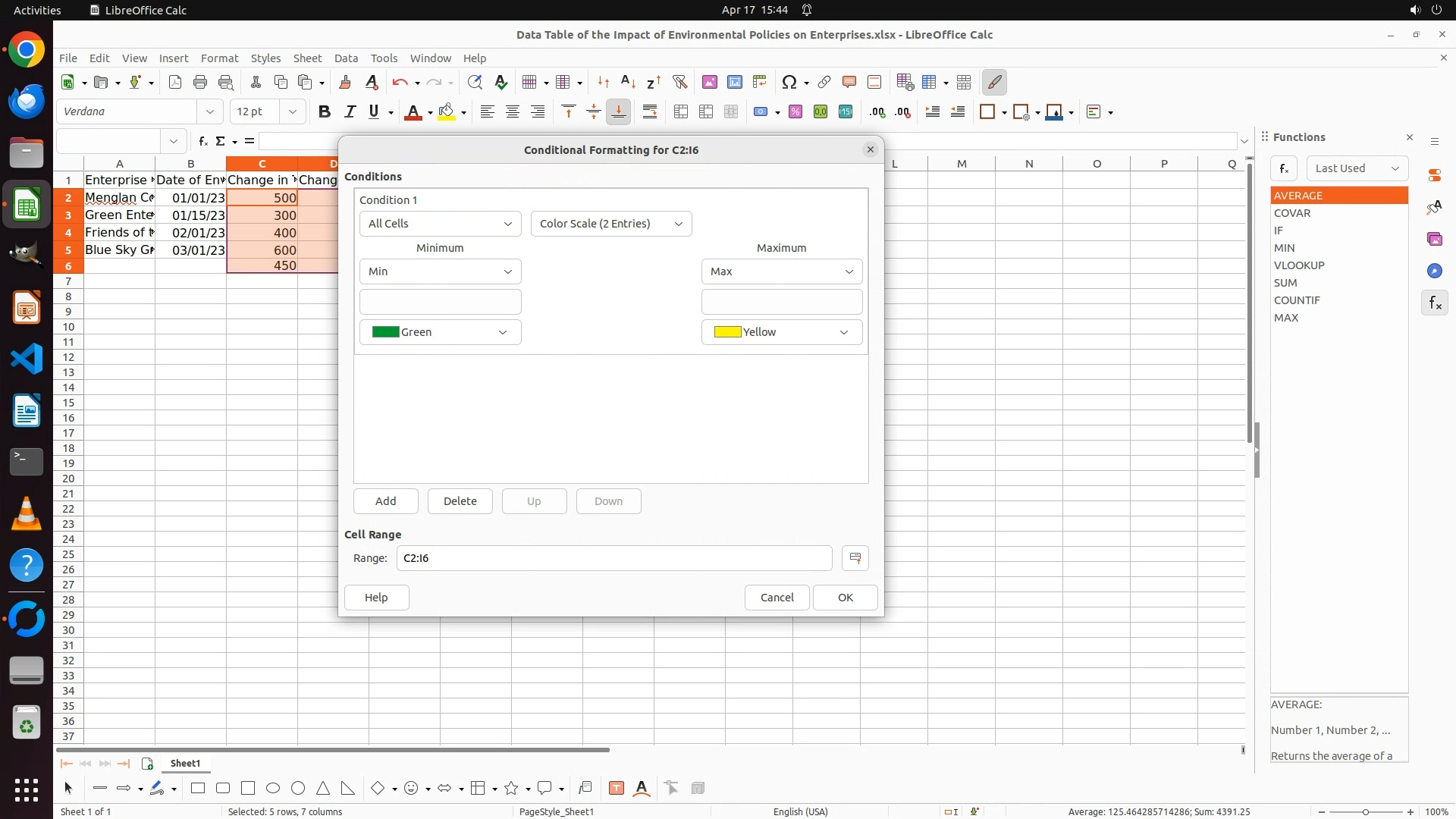The height and width of the screenshot is (819, 1456).
Task: Click the Insert Special Character omega icon
Action: (789, 83)
